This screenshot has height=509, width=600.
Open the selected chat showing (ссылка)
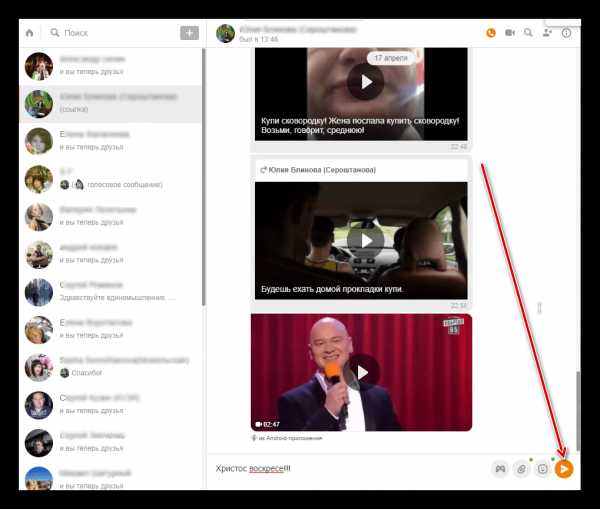[x=111, y=104]
